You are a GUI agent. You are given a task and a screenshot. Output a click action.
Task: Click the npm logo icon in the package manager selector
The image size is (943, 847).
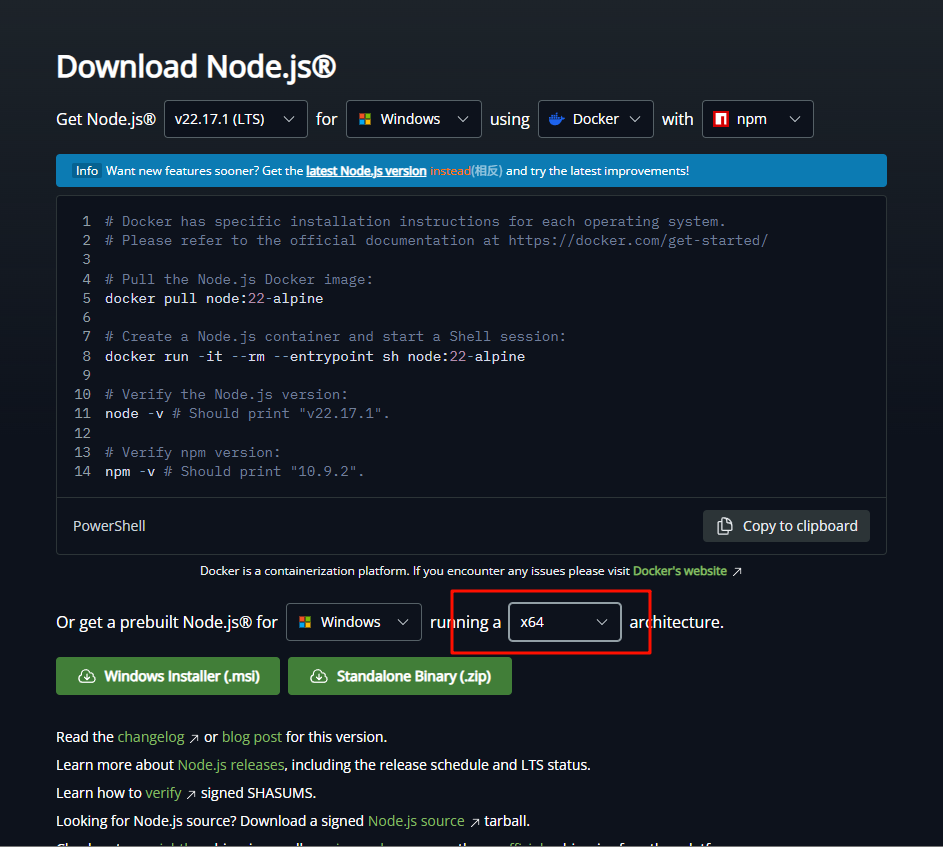pyautogui.click(x=720, y=119)
